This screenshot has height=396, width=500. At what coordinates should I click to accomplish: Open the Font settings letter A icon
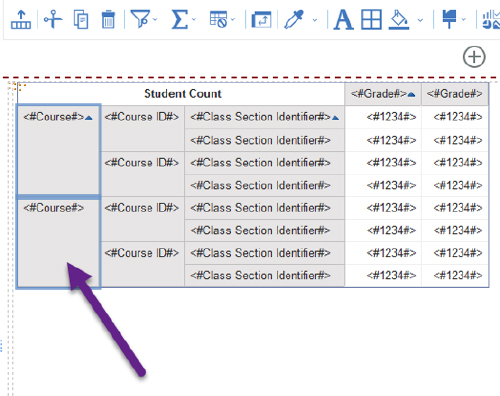pos(344,20)
